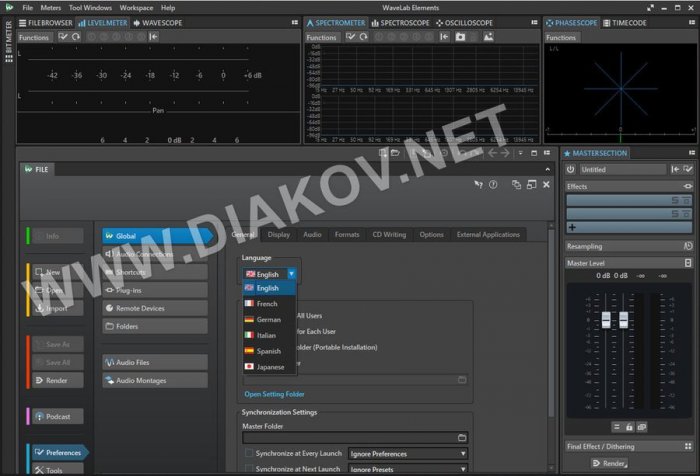This screenshot has height=476, width=700.
Task: Open the Audio preferences tab
Action: pos(312,234)
